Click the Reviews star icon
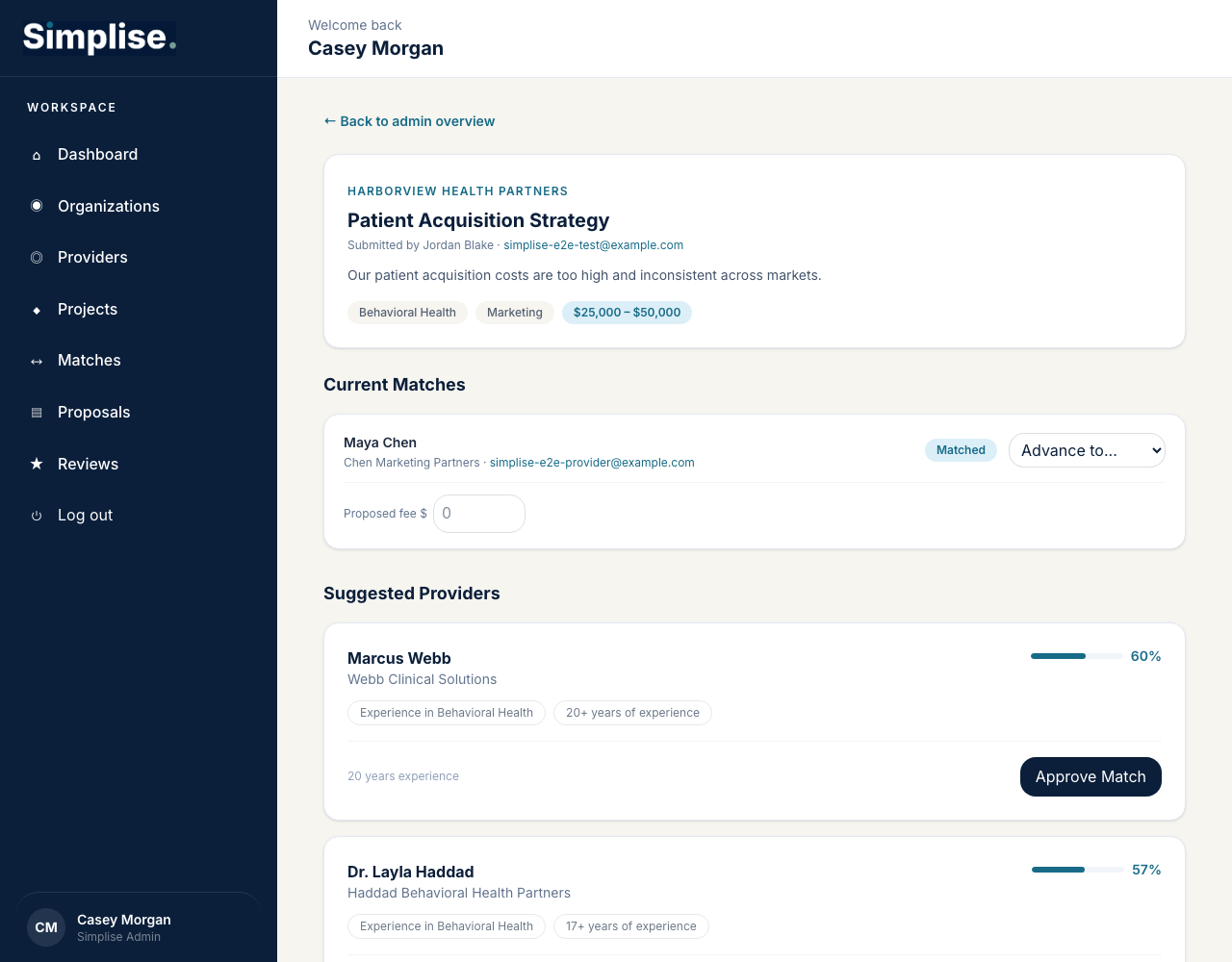Viewport: 1232px width, 962px height. [x=37, y=464]
